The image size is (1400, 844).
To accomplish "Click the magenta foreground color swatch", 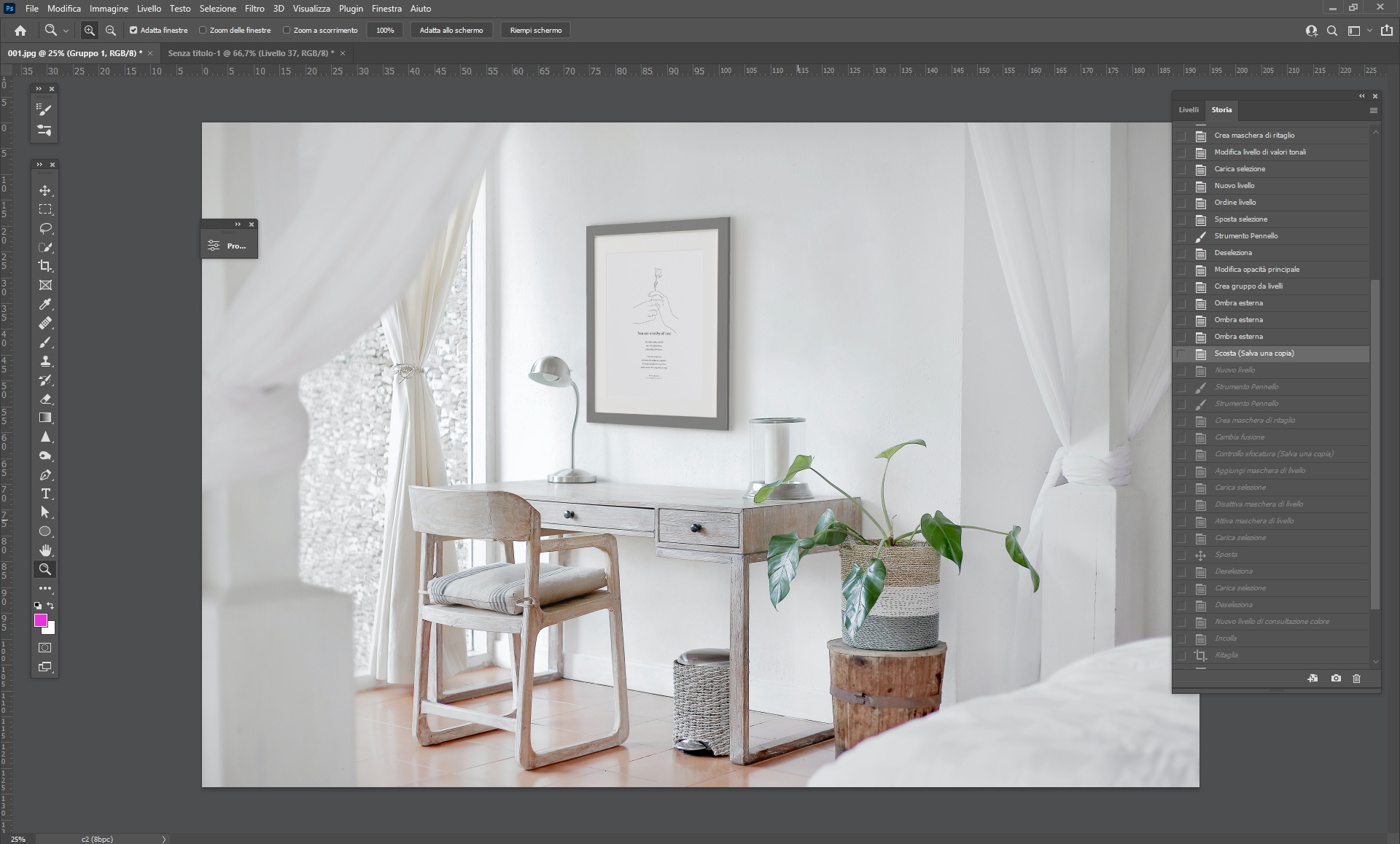I will (41, 620).
